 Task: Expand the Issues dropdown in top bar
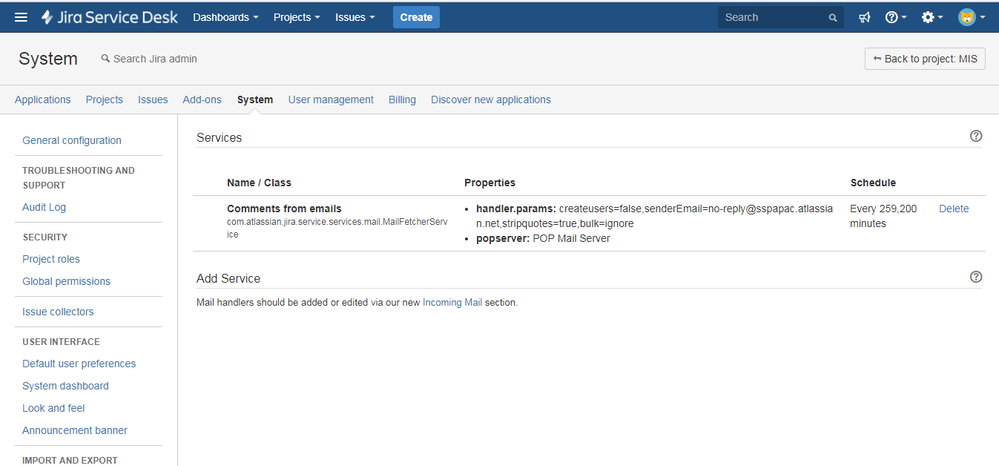(x=355, y=17)
